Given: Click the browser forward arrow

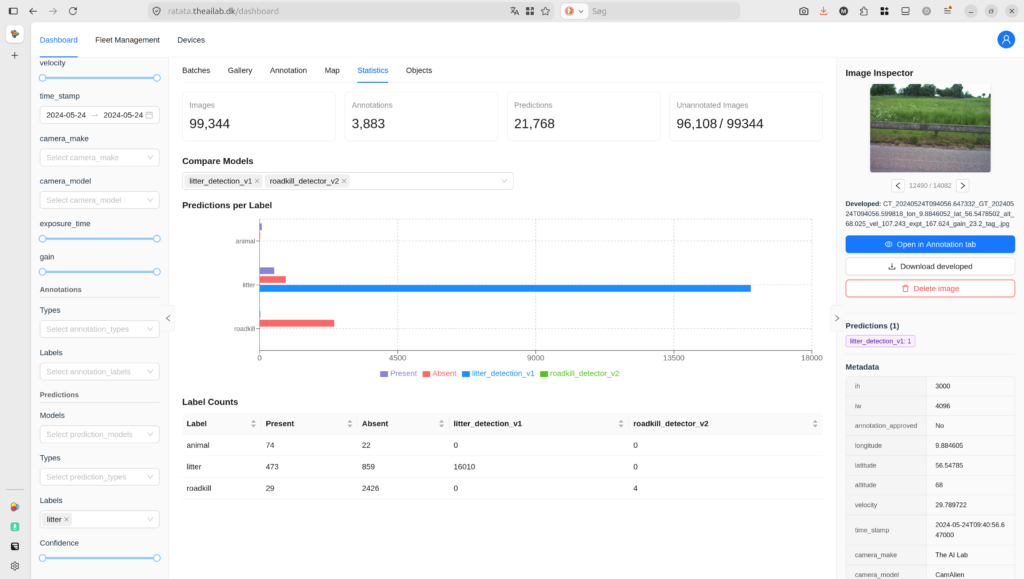Looking at the screenshot, I should click(x=53, y=11).
